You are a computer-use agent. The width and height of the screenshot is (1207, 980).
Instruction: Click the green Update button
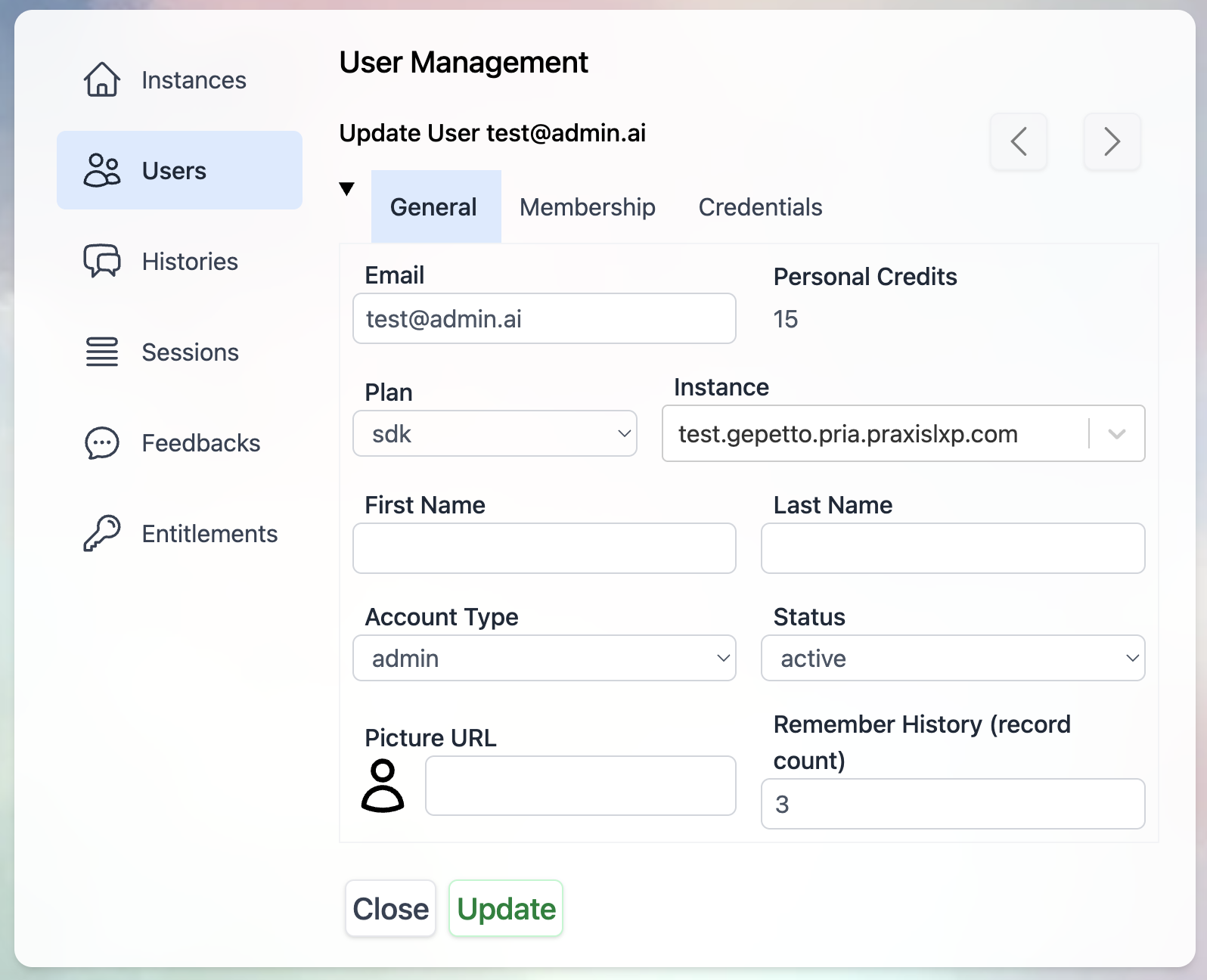(x=506, y=908)
